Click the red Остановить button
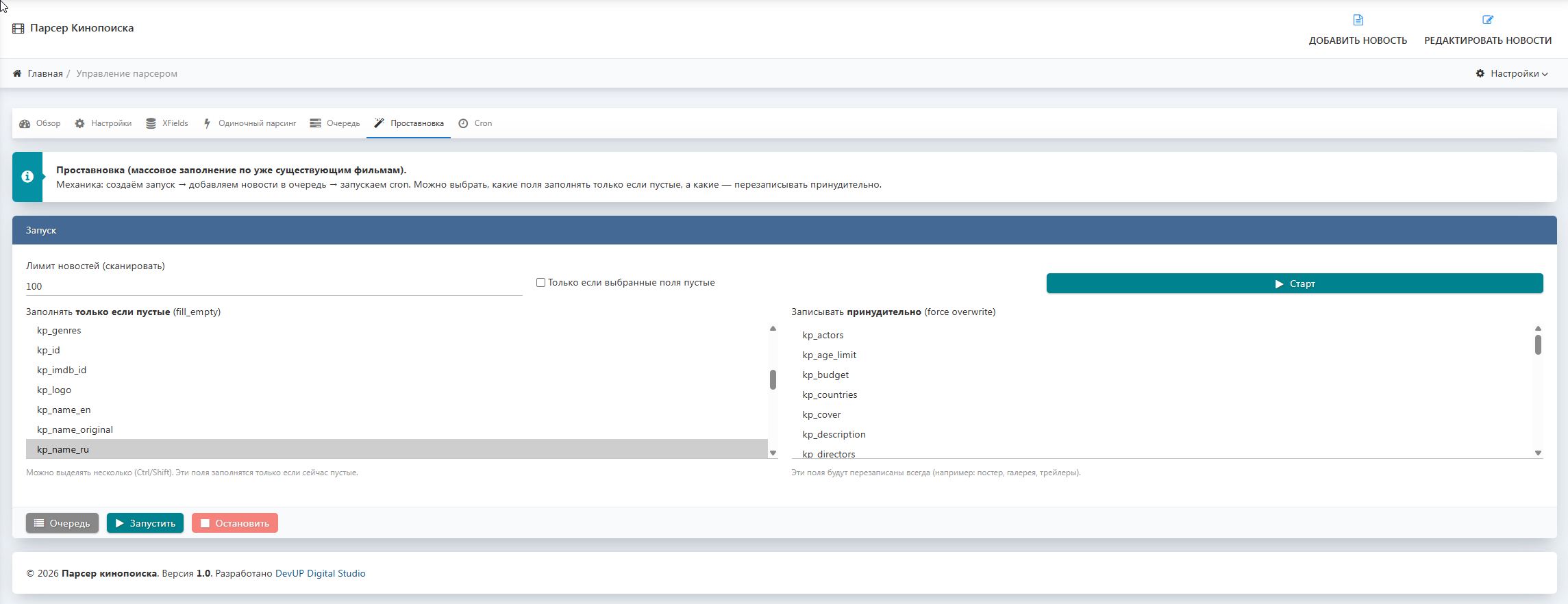 point(234,523)
